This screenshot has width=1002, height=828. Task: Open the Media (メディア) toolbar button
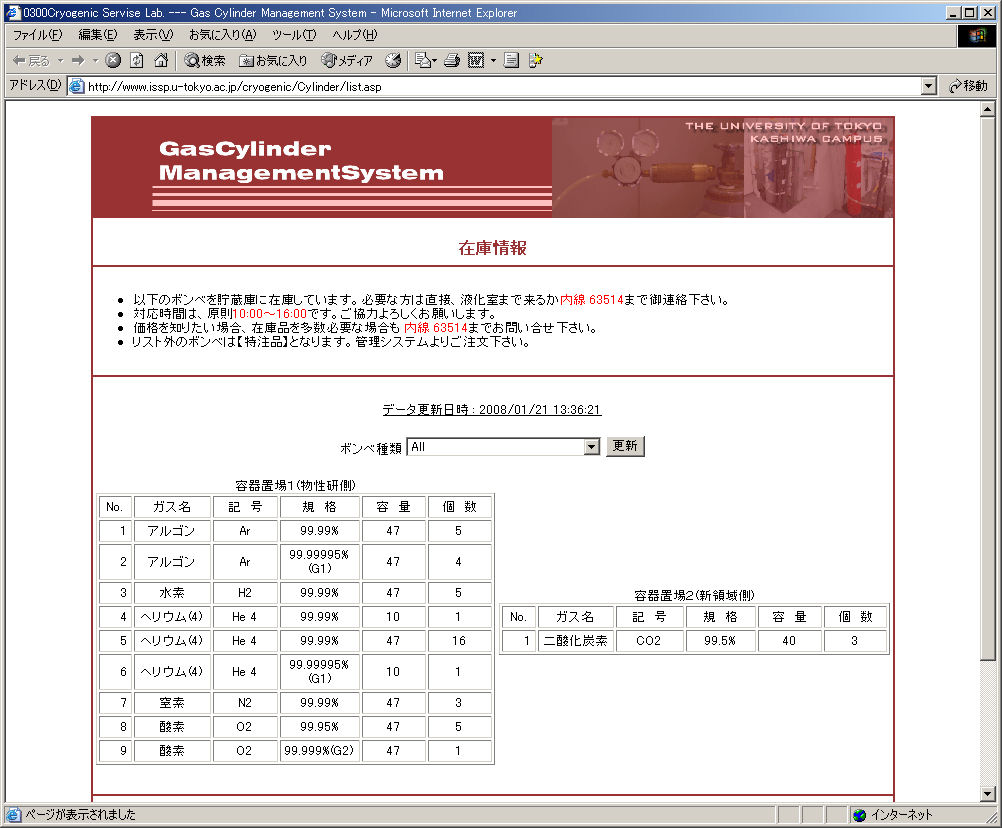(x=347, y=60)
